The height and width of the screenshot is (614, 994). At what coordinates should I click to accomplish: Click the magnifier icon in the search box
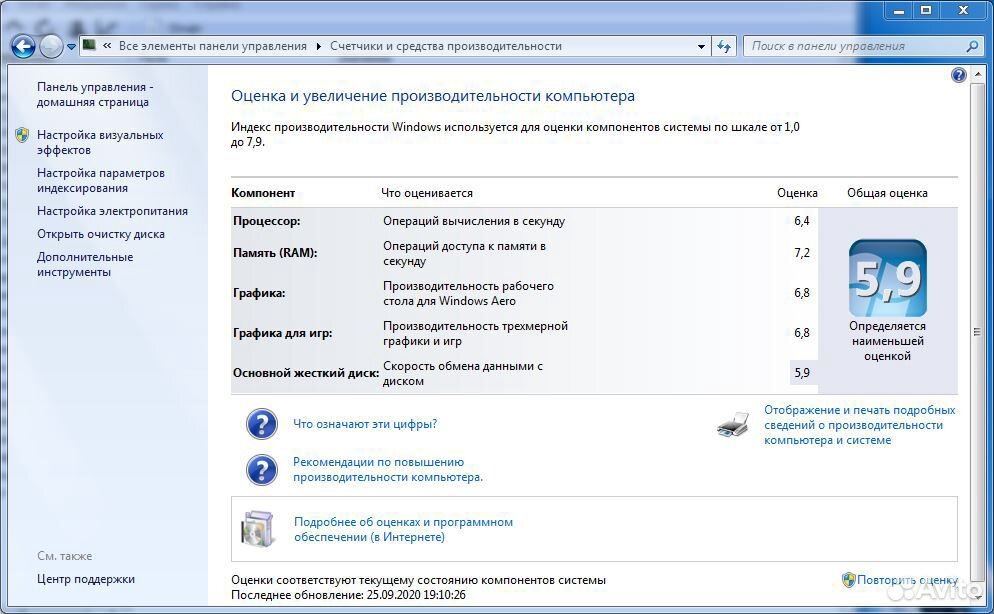971,46
